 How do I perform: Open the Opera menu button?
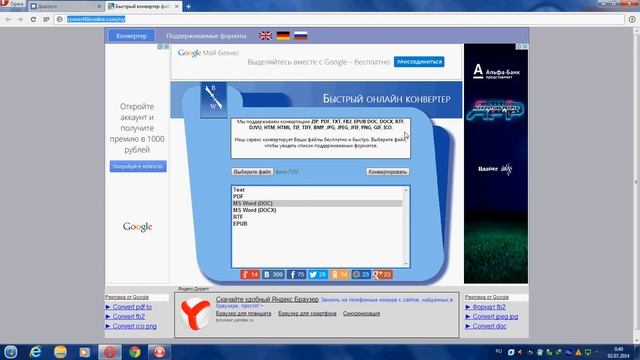point(12,4)
